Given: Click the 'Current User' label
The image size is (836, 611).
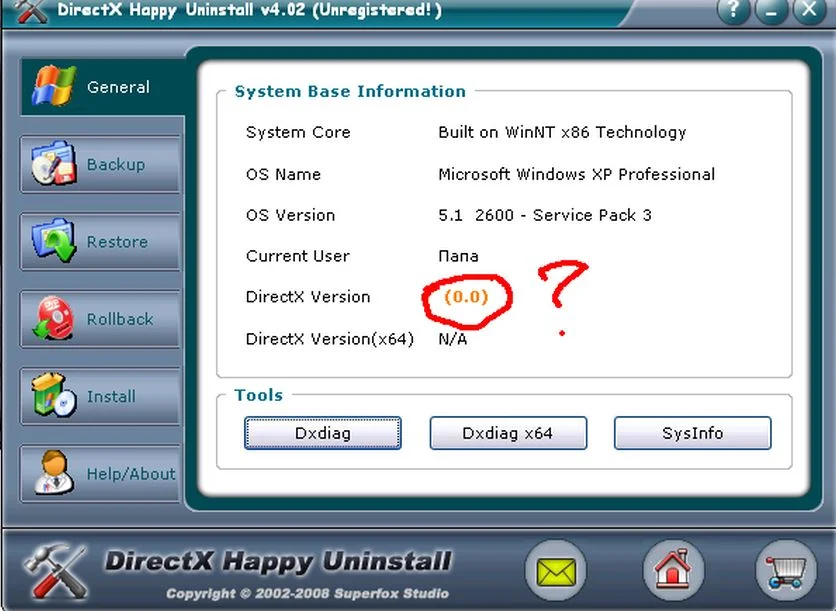Looking at the screenshot, I should tap(298, 256).
